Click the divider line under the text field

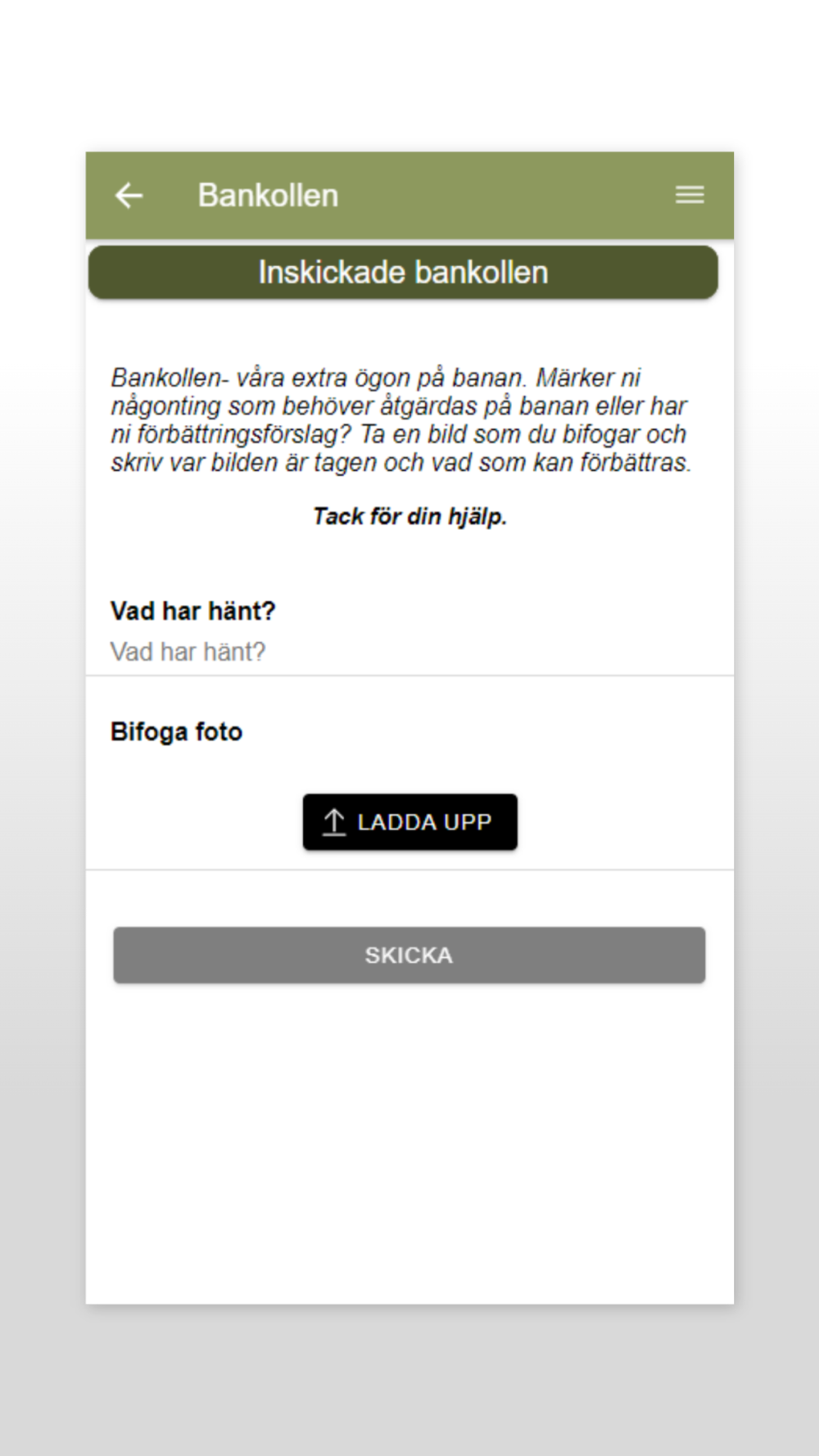409,676
